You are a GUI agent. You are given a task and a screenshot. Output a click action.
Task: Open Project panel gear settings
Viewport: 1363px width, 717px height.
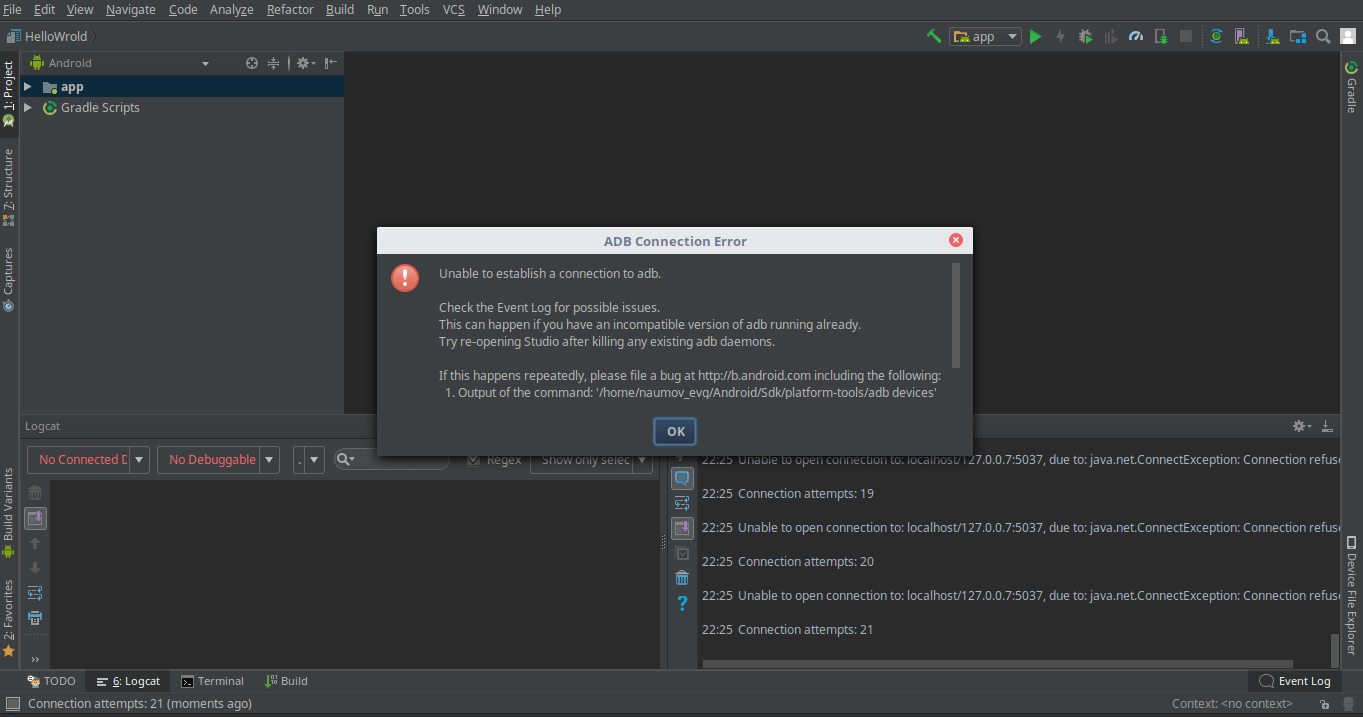point(305,63)
